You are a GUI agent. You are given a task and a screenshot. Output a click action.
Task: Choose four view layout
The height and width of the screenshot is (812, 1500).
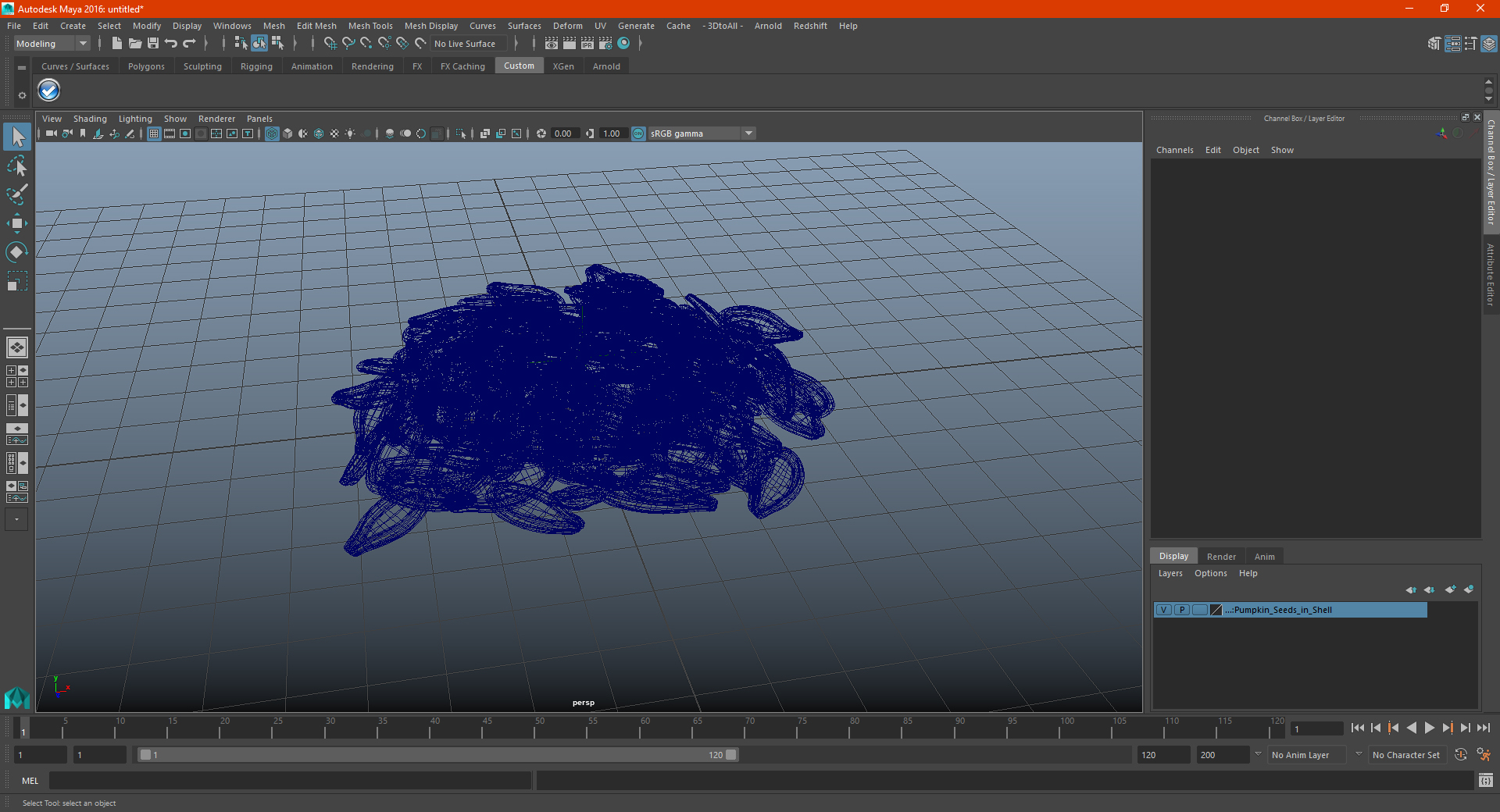[x=16, y=376]
